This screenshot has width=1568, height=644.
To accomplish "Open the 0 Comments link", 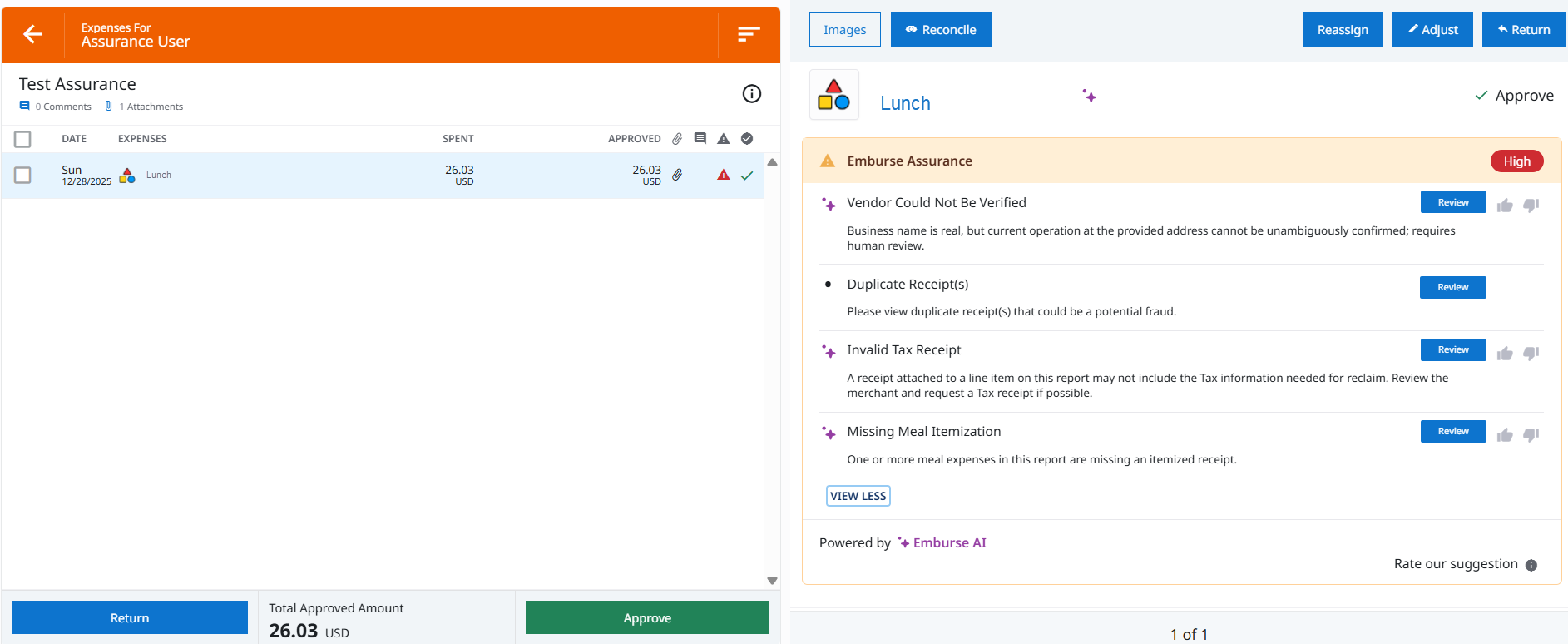I will (x=56, y=107).
